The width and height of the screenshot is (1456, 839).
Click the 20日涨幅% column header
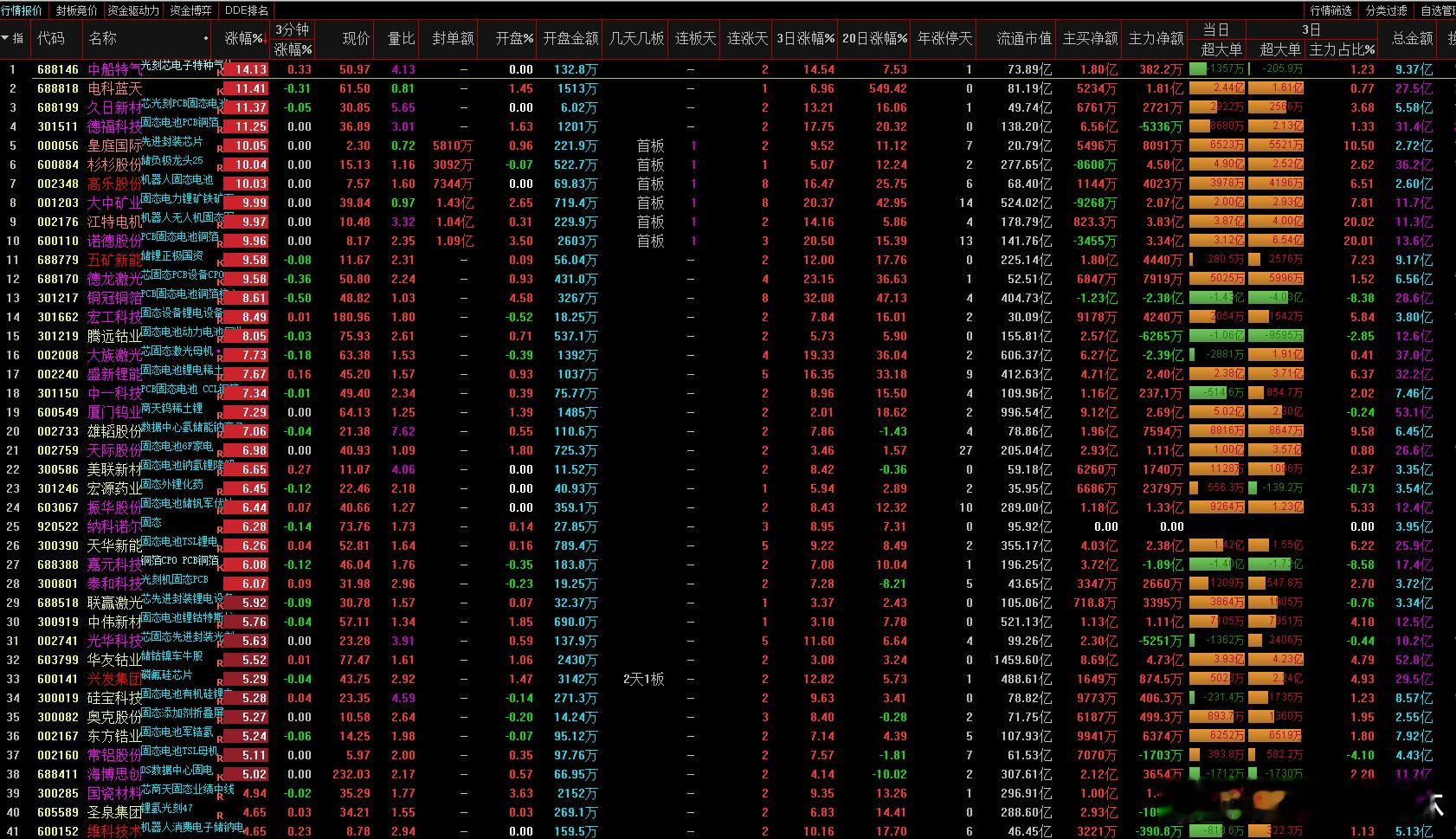pos(875,39)
